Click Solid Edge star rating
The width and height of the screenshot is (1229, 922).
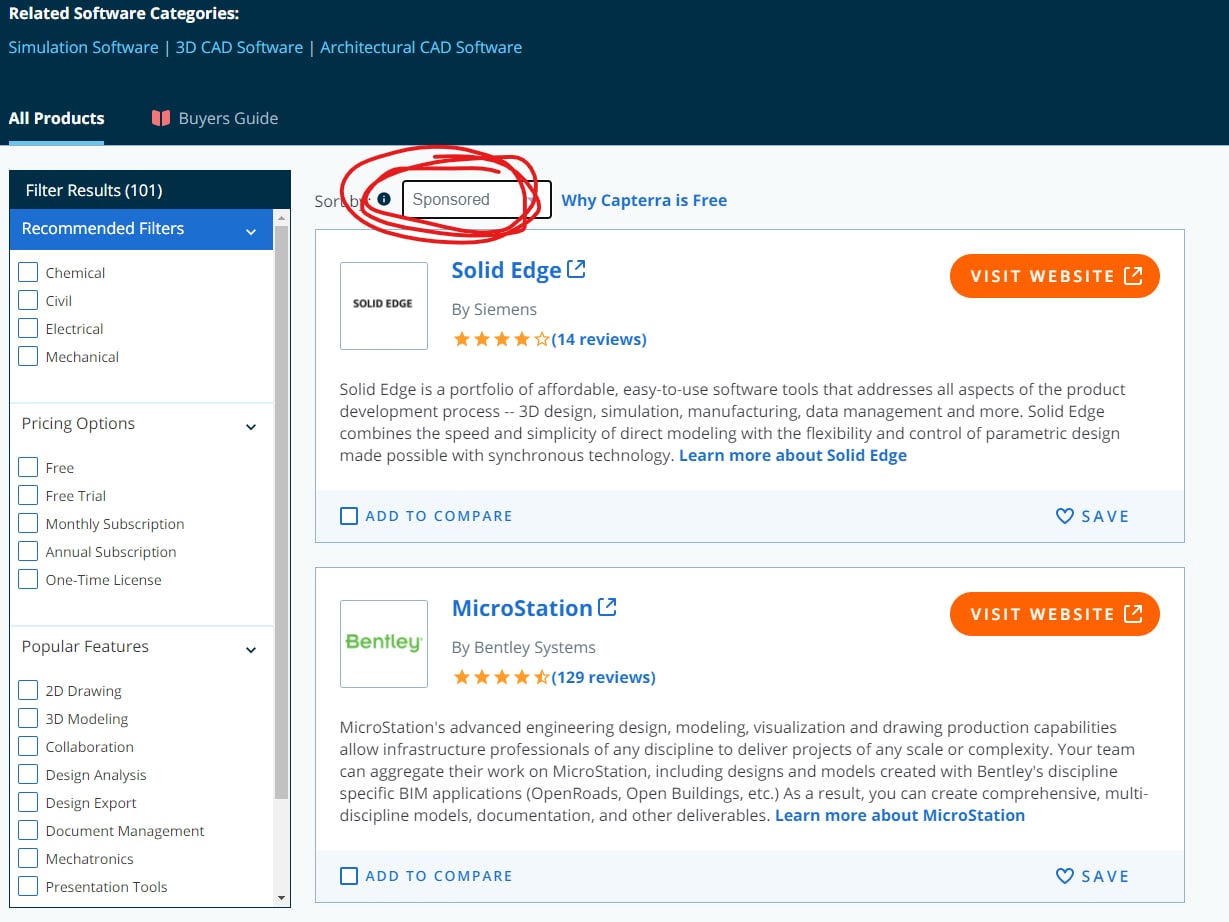point(501,339)
